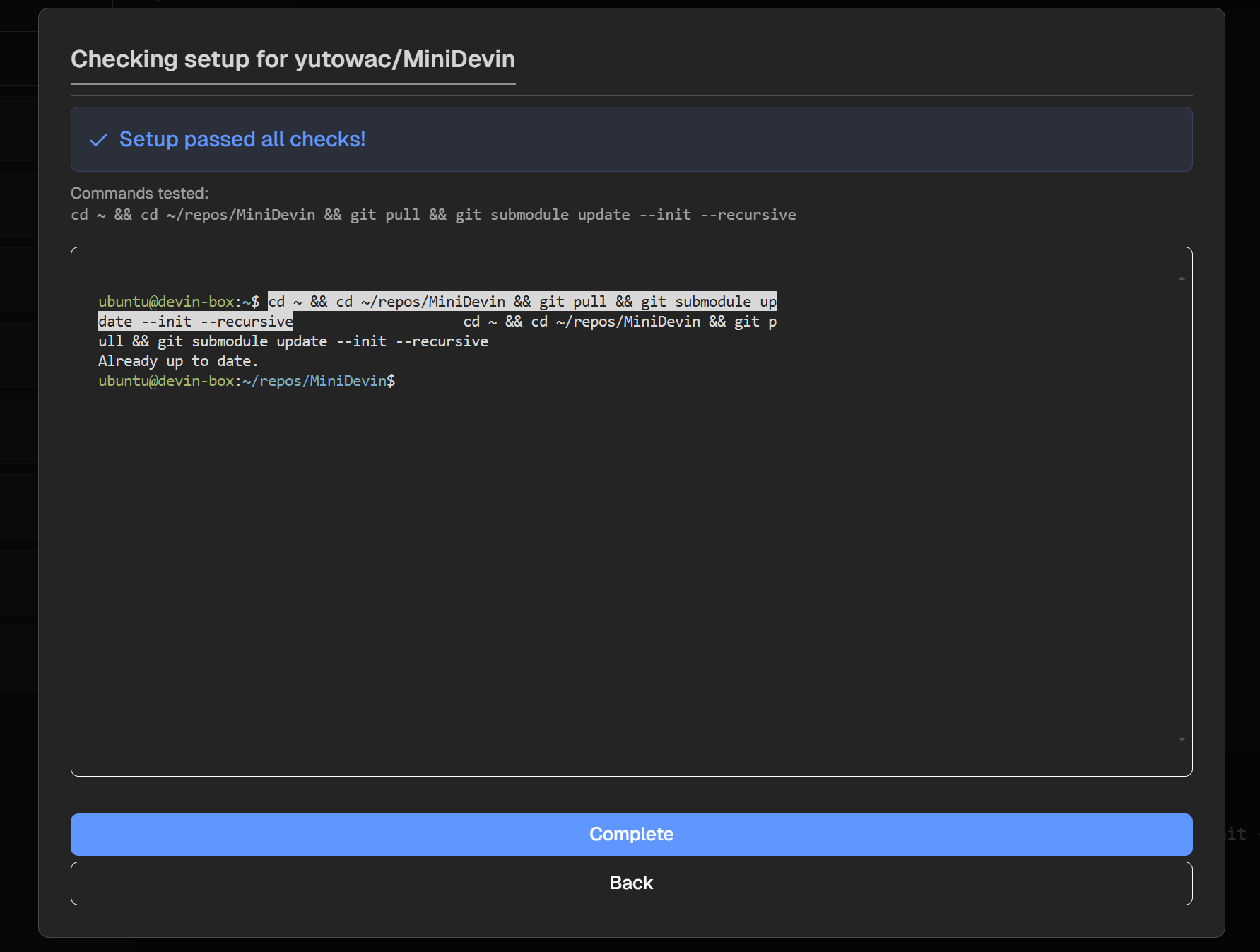Screen dimensions: 1260x952
Task: Go back with the Back button
Action: (631, 883)
